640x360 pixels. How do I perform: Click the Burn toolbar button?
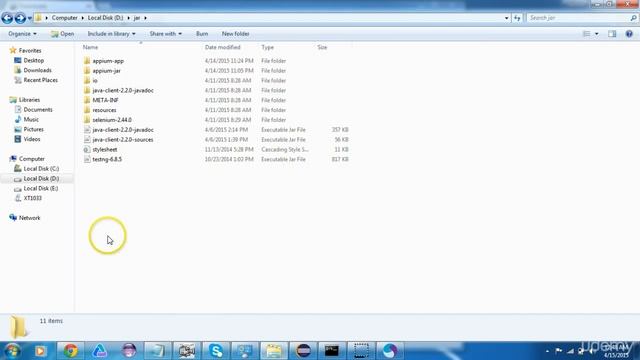202,34
